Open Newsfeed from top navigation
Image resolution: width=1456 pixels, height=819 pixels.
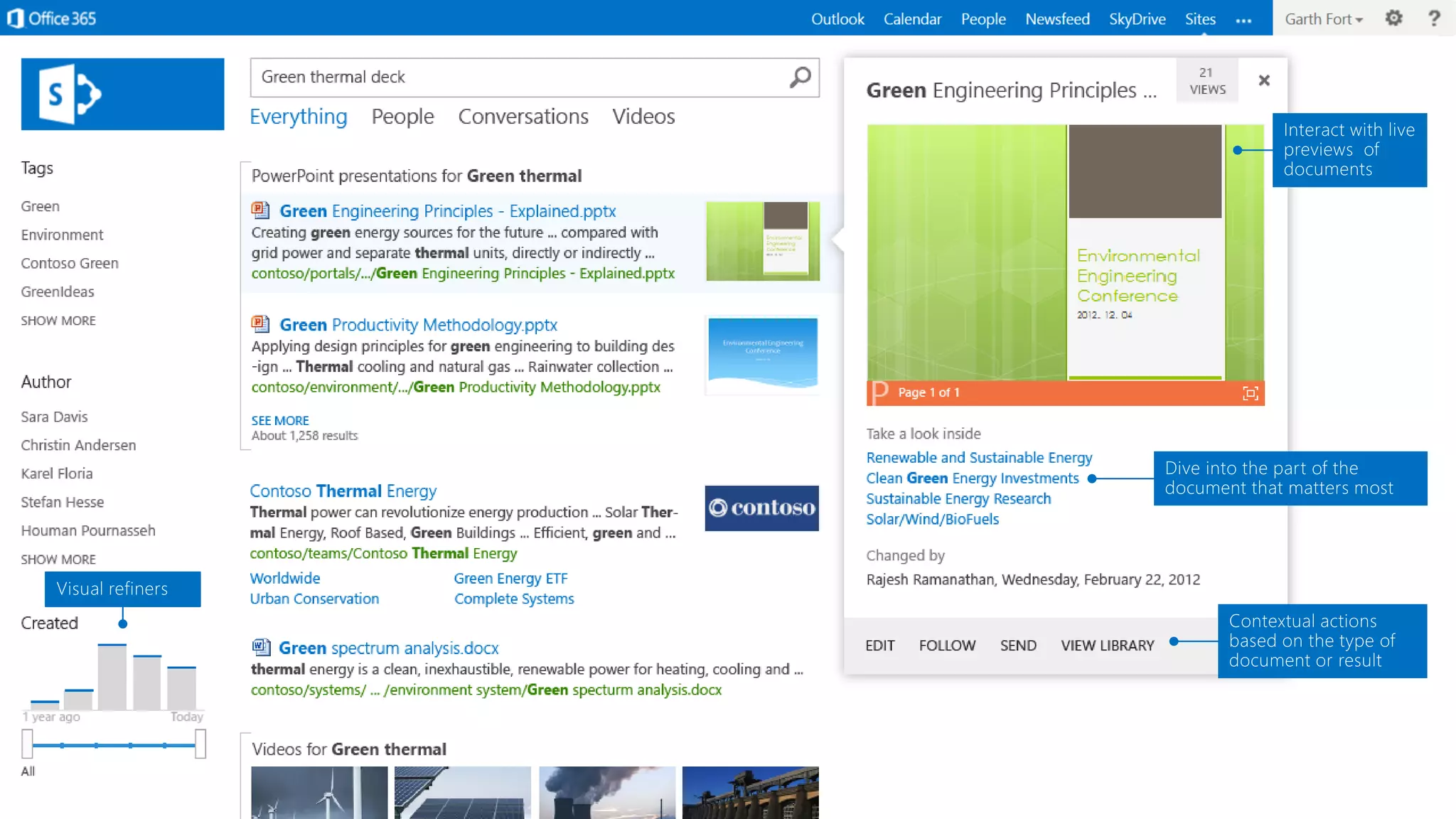[x=1057, y=19]
